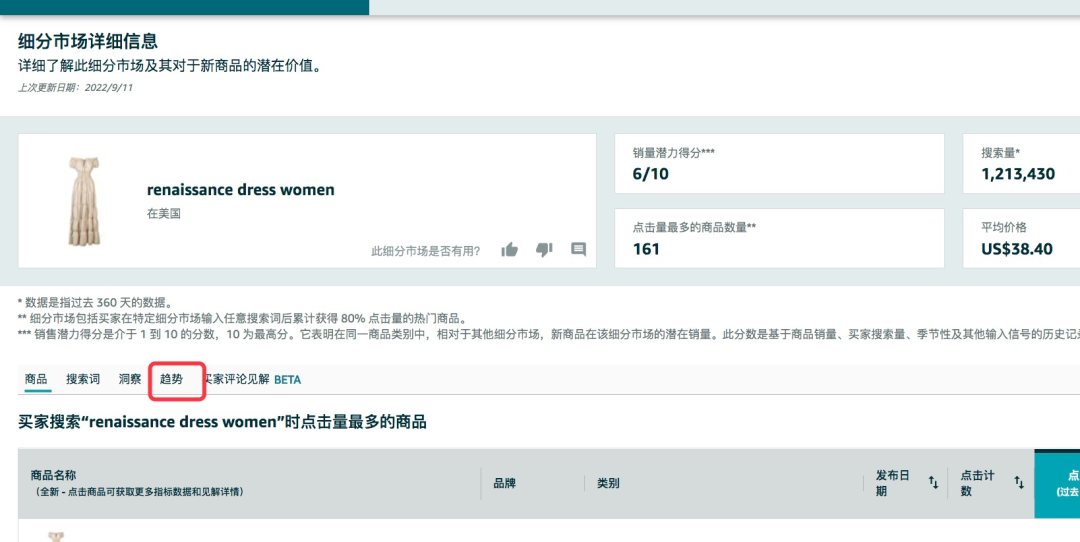Click the 6/10 sales potential score
The width and height of the screenshot is (1080, 542).
650,174
